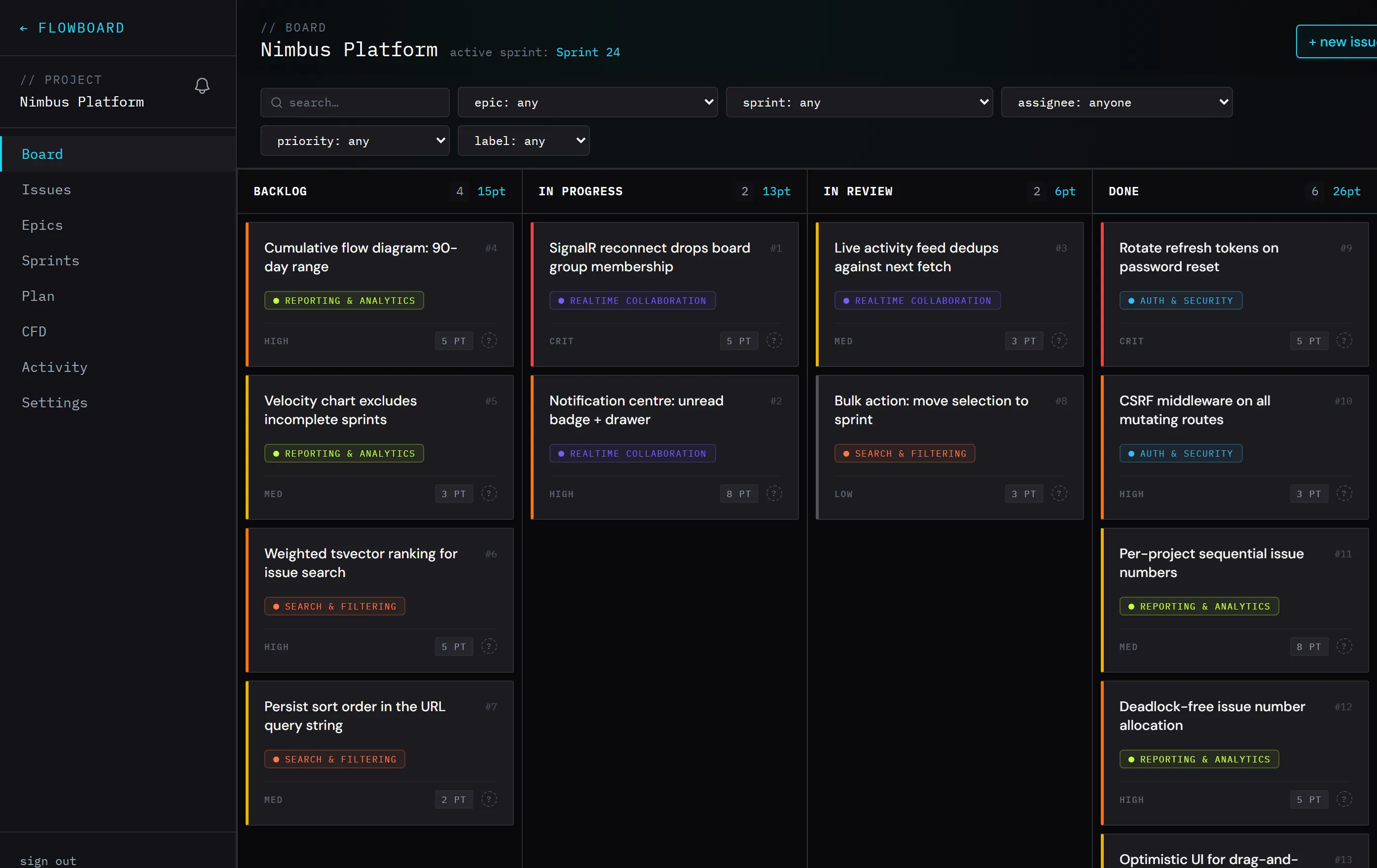Click assignee icon on Weighted tsvector ranking card
1377x868 pixels.
pyautogui.click(x=489, y=647)
